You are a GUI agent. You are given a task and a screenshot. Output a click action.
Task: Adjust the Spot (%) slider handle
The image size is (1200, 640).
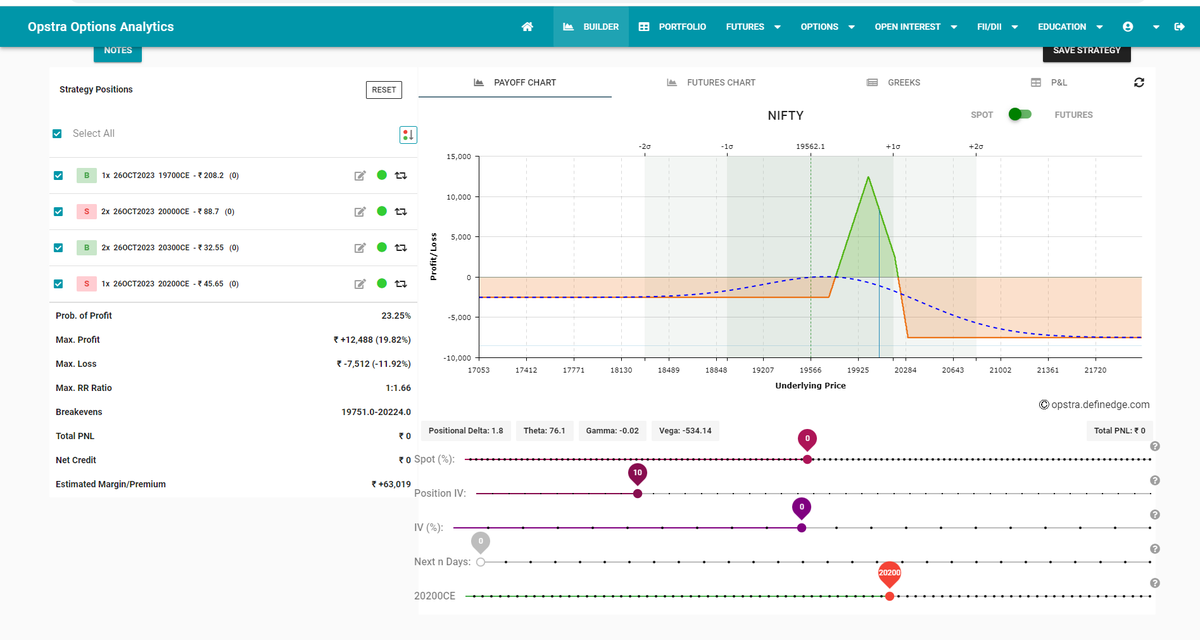click(x=807, y=459)
